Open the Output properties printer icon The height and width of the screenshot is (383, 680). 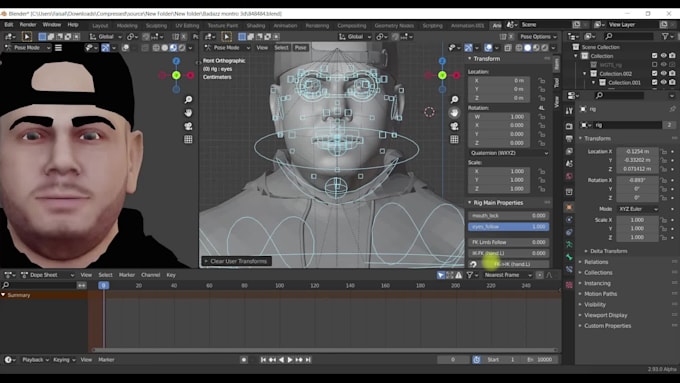[x=569, y=138]
